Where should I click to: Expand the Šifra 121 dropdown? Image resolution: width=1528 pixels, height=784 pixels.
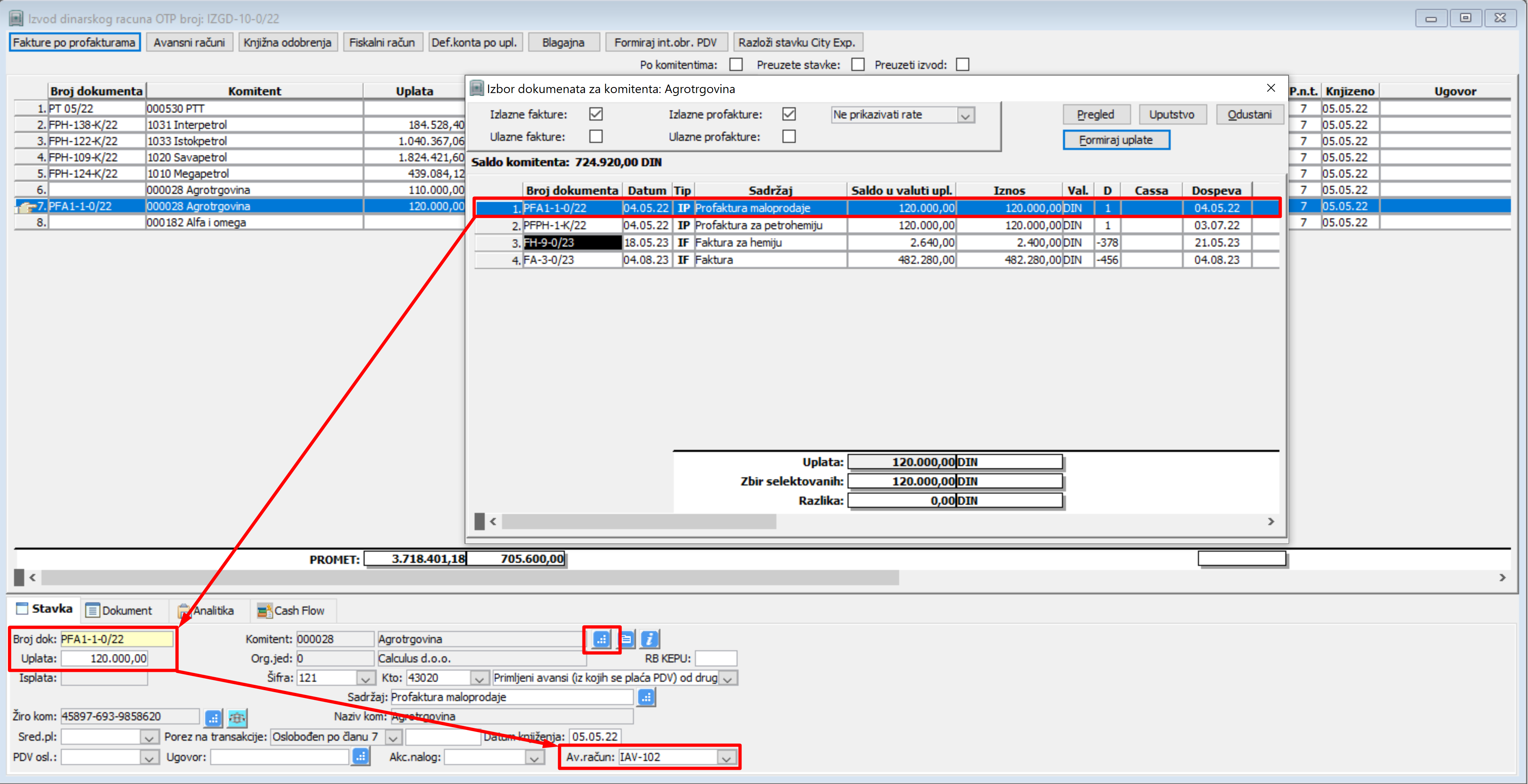tap(365, 678)
